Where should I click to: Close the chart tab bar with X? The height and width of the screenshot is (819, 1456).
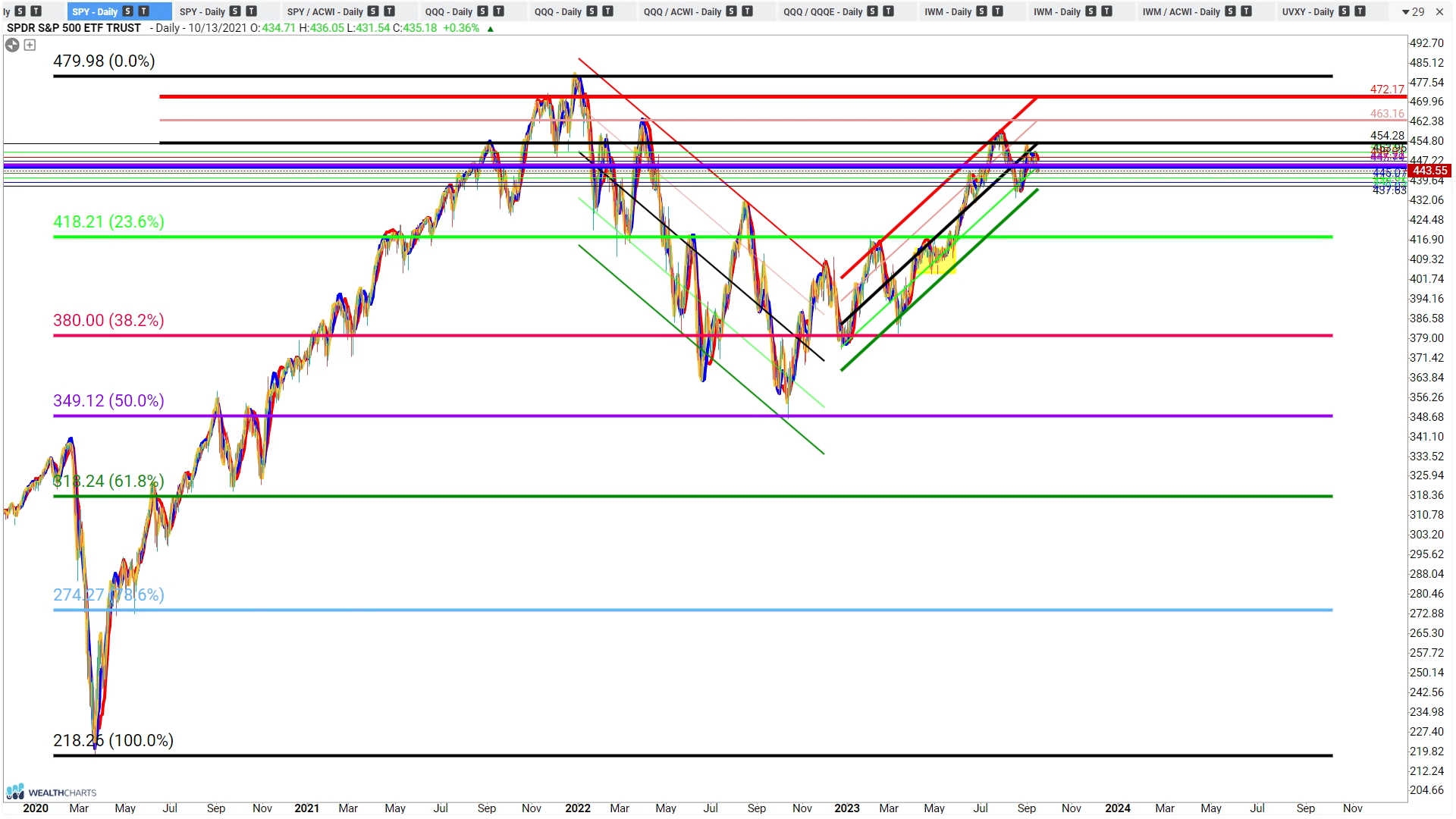[1439, 11]
